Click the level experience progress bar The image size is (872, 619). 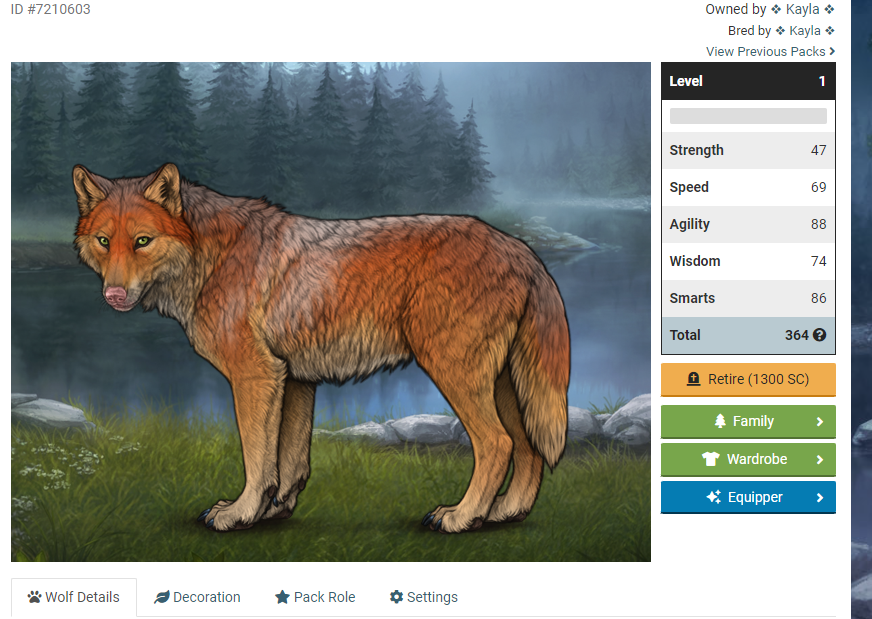(748, 116)
